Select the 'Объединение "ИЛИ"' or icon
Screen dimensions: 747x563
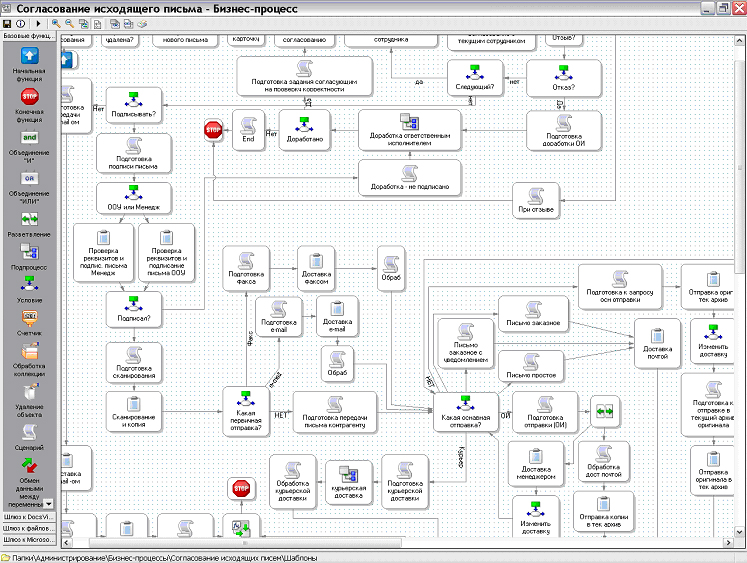click(x=30, y=178)
